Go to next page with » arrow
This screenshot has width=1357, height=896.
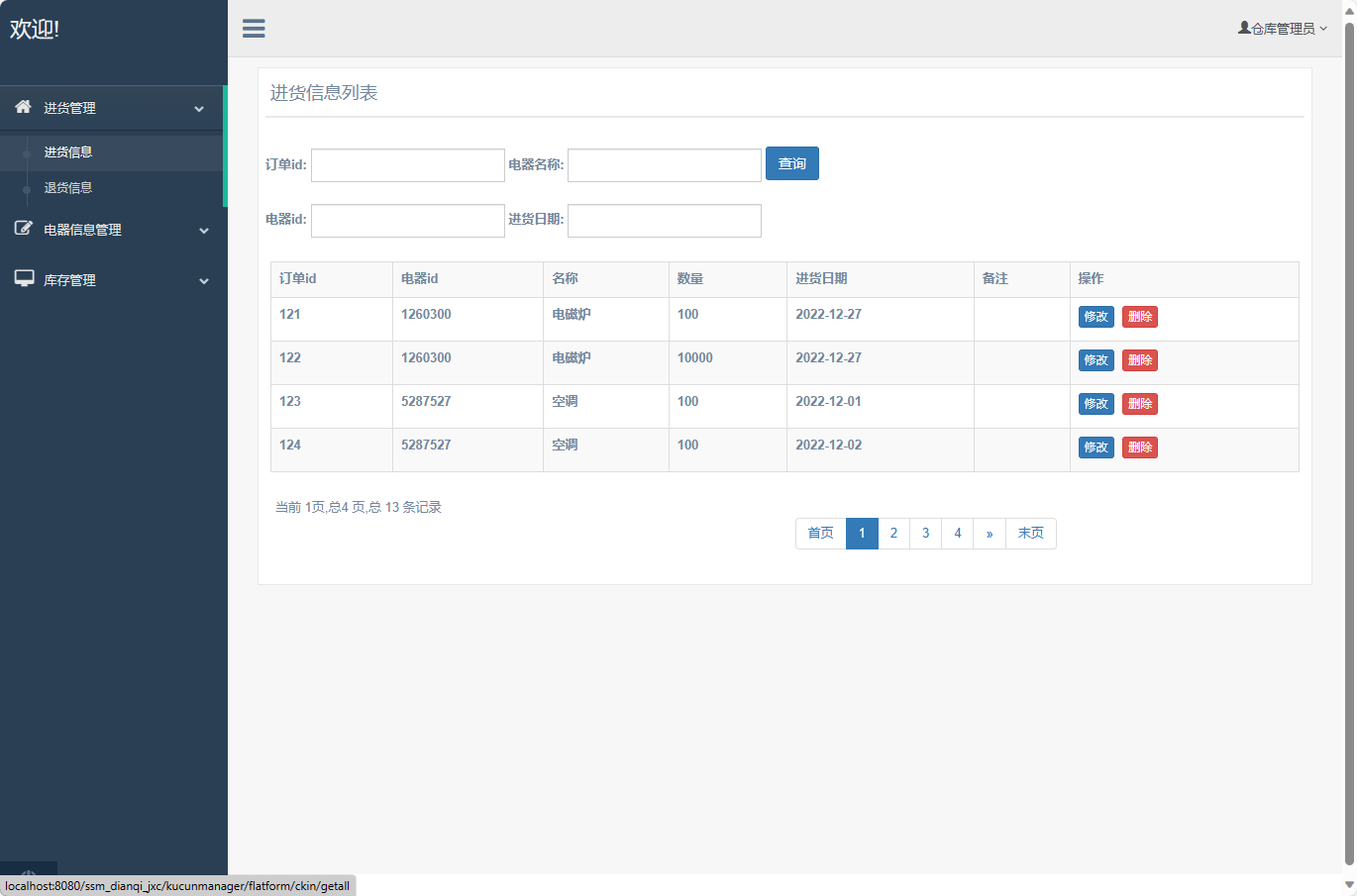tap(989, 534)
